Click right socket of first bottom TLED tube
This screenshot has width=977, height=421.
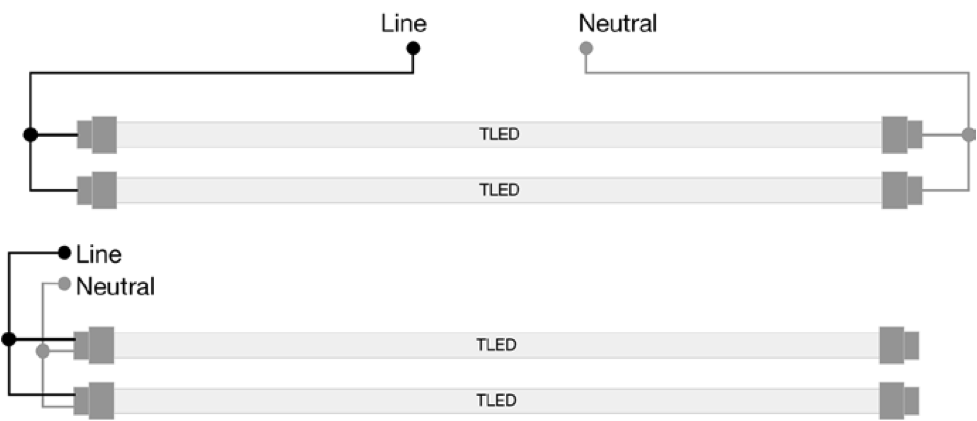tap(900, 345)
